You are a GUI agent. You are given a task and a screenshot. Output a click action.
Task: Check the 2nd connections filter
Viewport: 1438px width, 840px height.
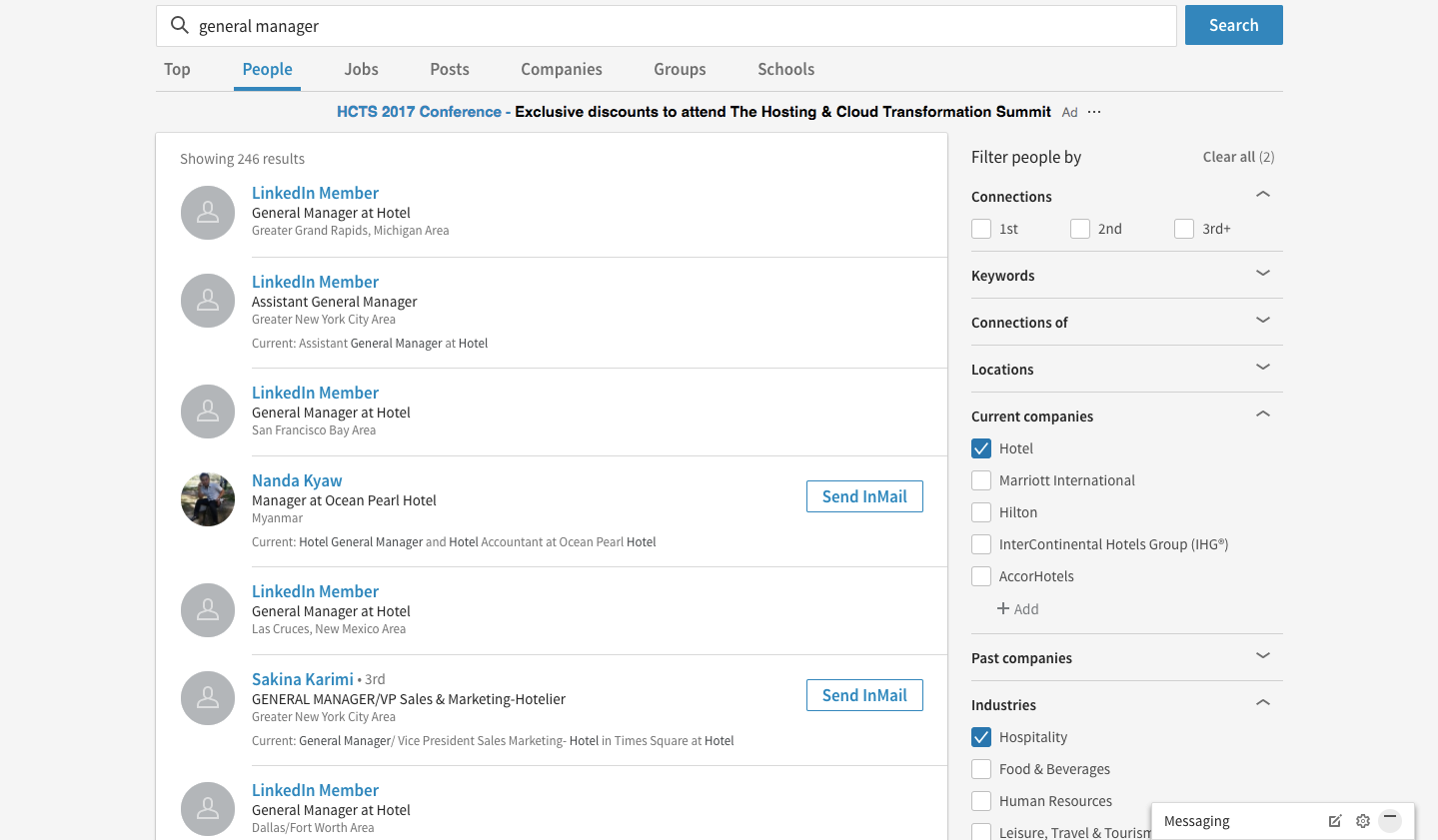[x=1080, y=229]
